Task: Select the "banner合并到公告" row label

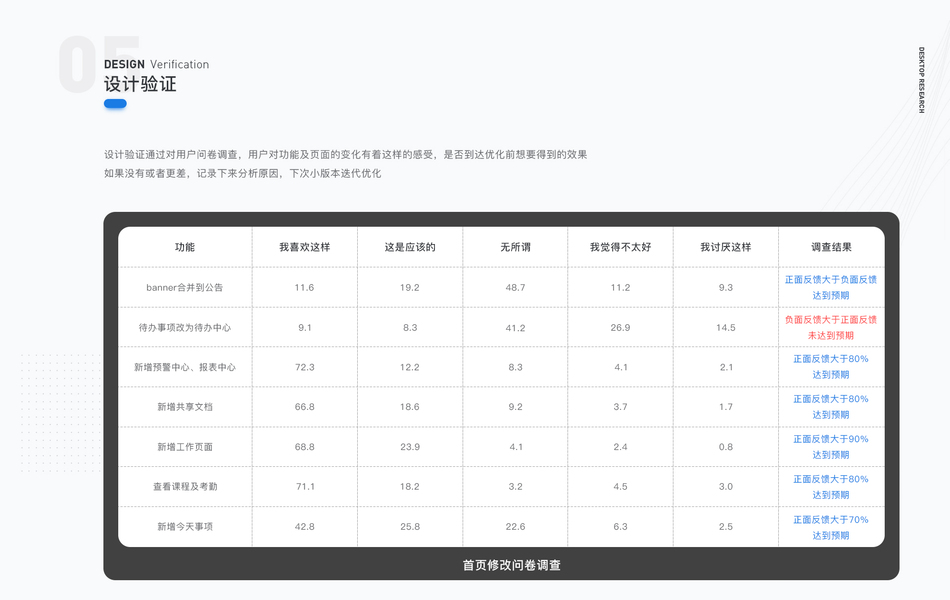Action: tap(185, 287)
